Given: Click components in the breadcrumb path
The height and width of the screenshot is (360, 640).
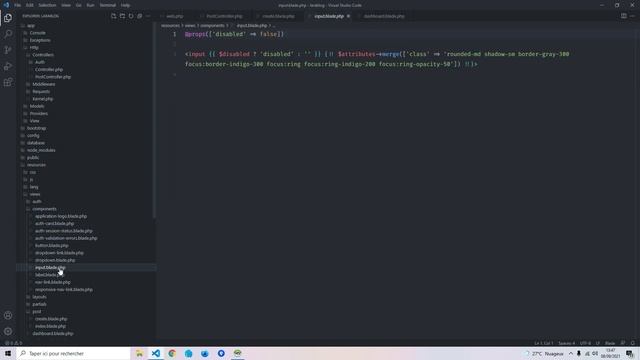Looking at the screenshot, I should click(x=212, y=26).
